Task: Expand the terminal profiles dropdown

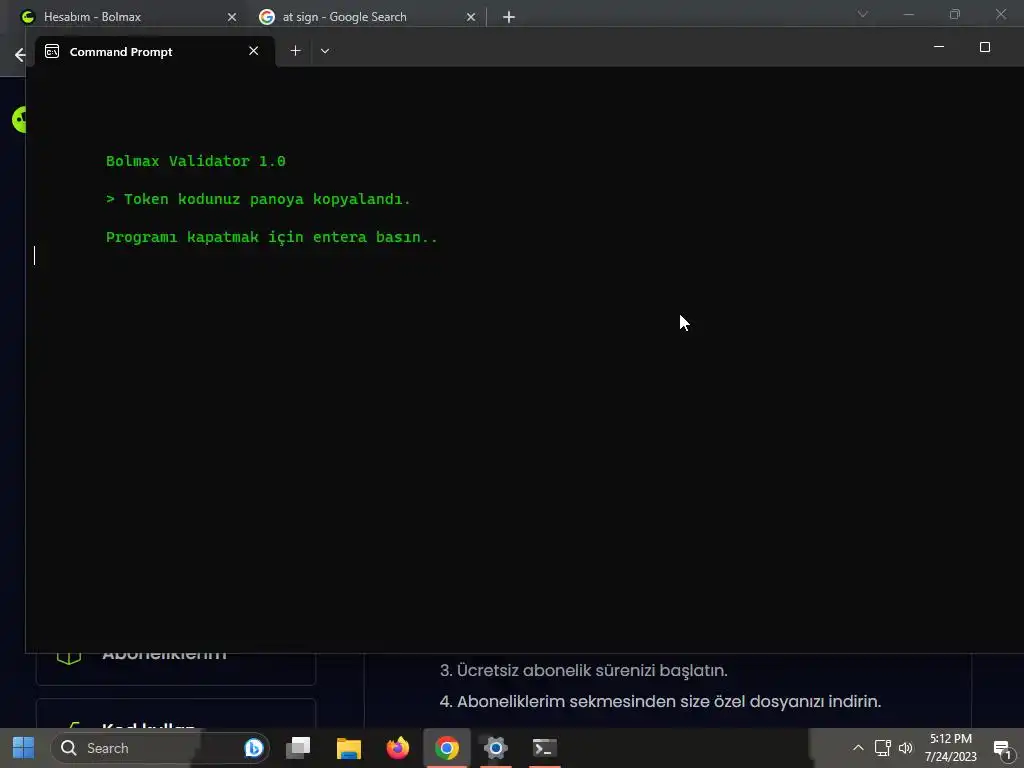Action: click(x=325, y=51)
